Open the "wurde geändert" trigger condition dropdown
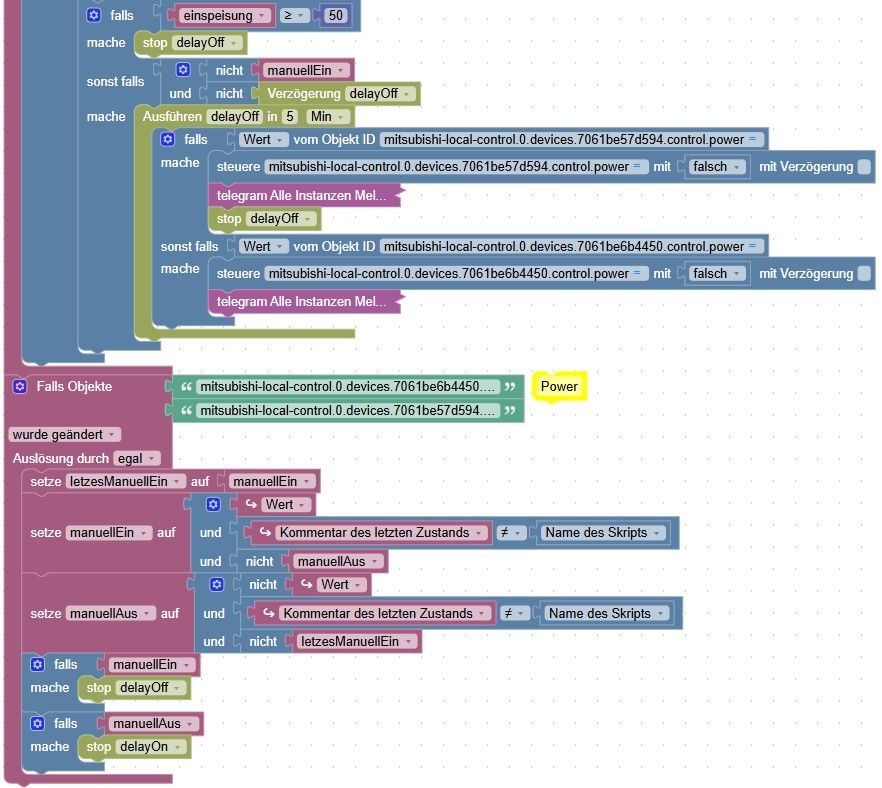Viewport: 882px width, 788px height. (64, 435)
